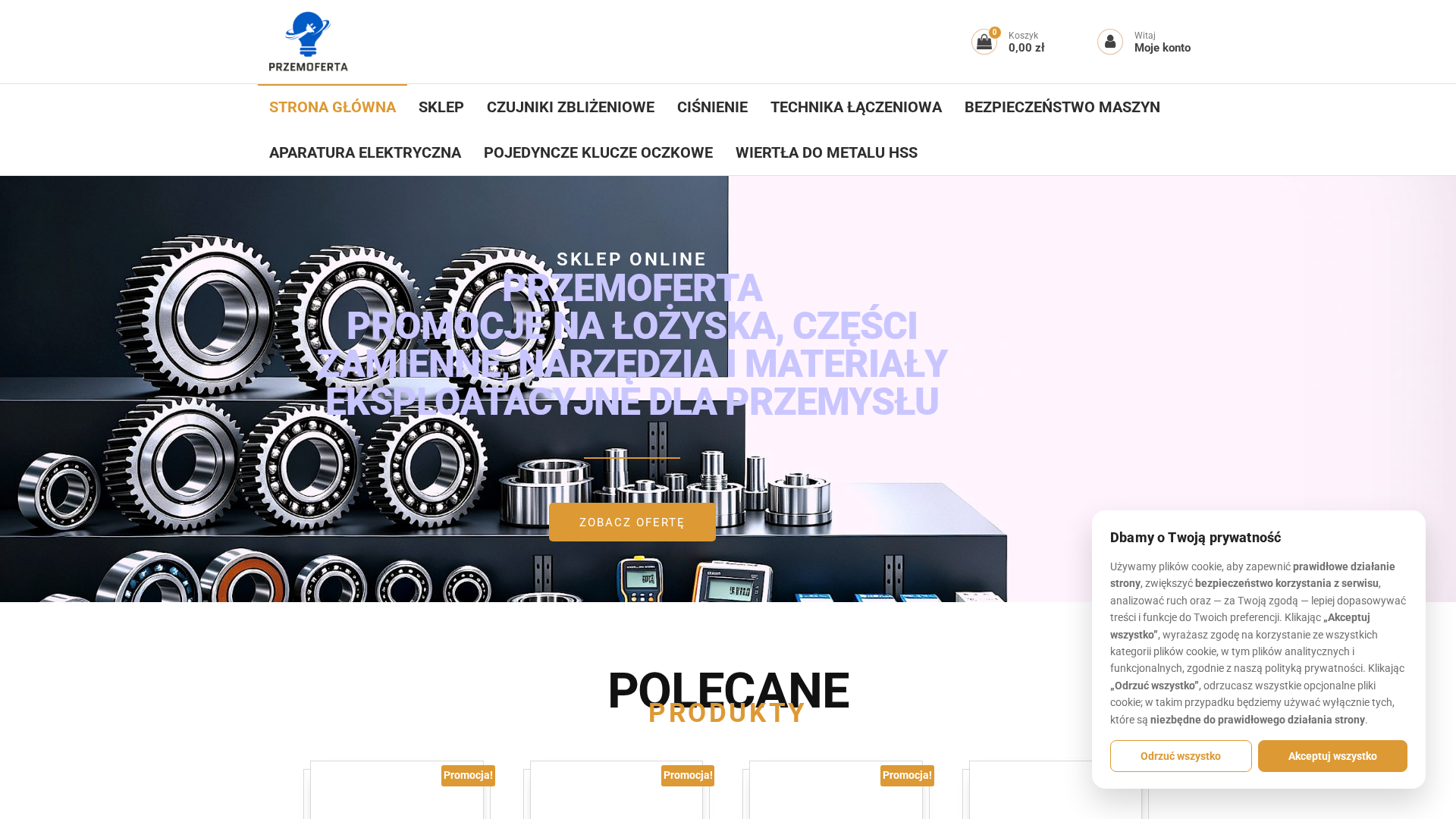Image resolution: width=1456 pixels, height=819 pixels.
Task: Go to the Sklep menu item
Action: click(441, 107)
